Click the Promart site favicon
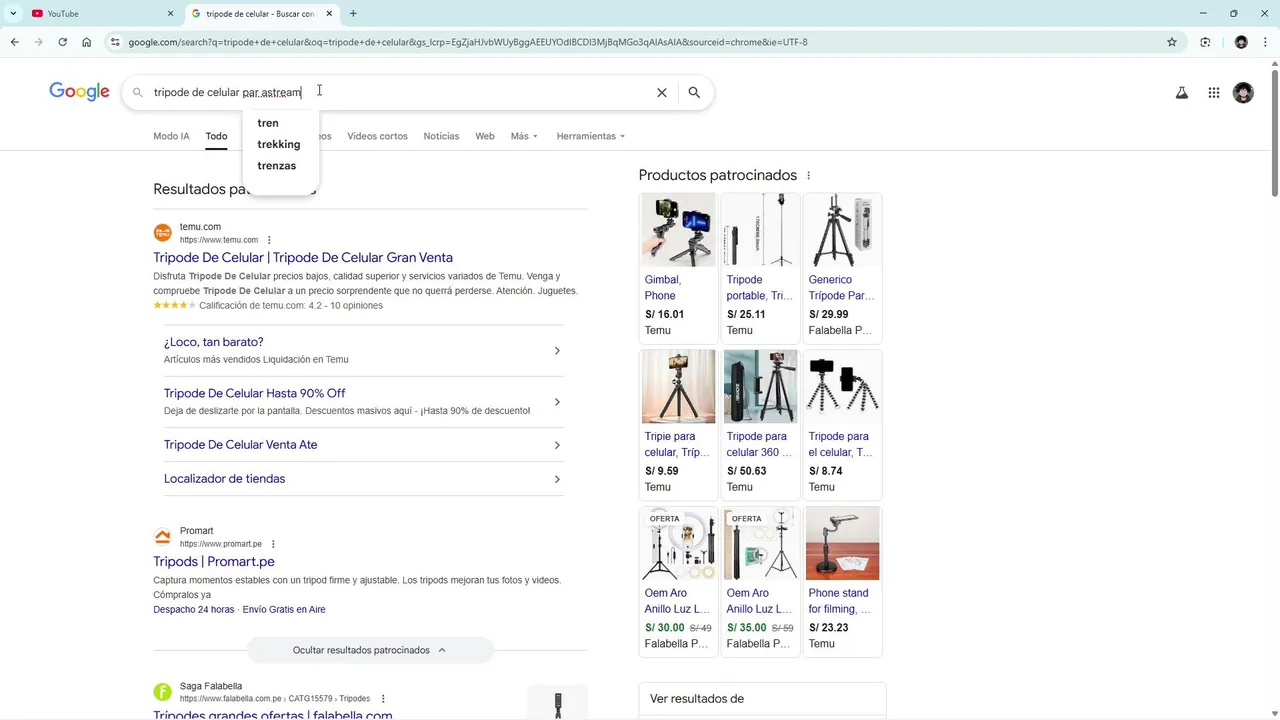 pos(162,537)
